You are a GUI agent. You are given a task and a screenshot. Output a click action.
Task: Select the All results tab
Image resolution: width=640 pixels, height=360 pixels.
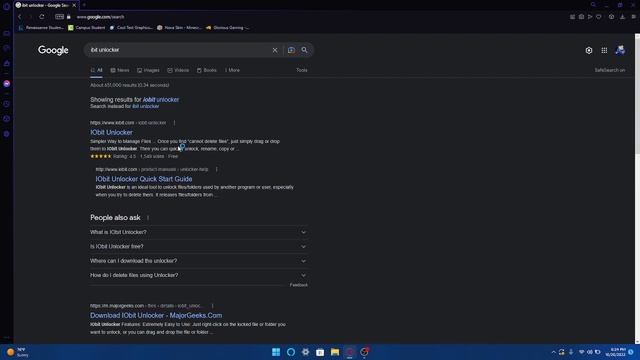click(96, 70)
